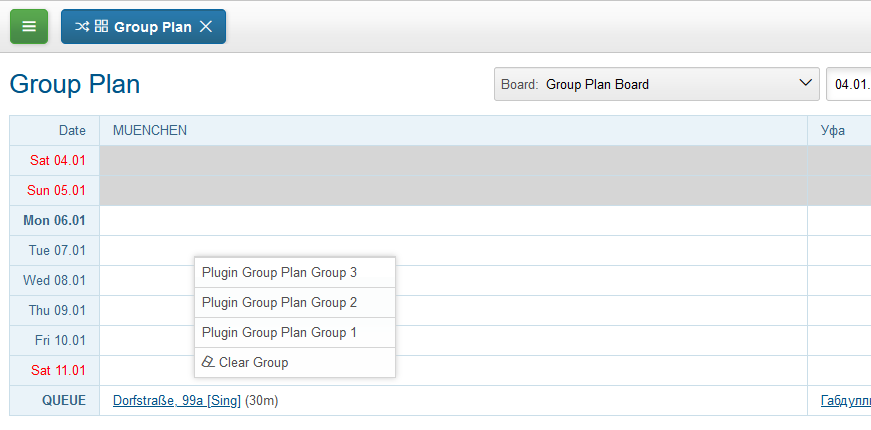Select the Mon 06.01 row label
The image size is (871, 430).
(x=55, y=221)
